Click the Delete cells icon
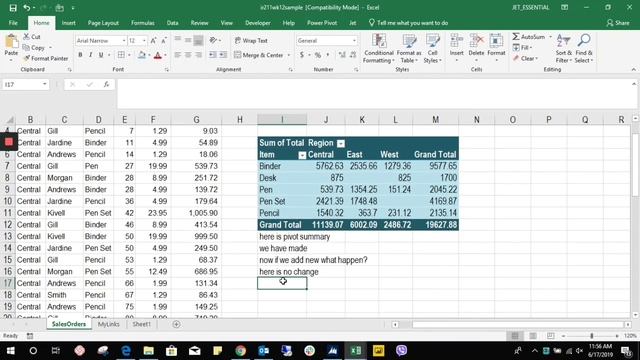 pos(476,42)
